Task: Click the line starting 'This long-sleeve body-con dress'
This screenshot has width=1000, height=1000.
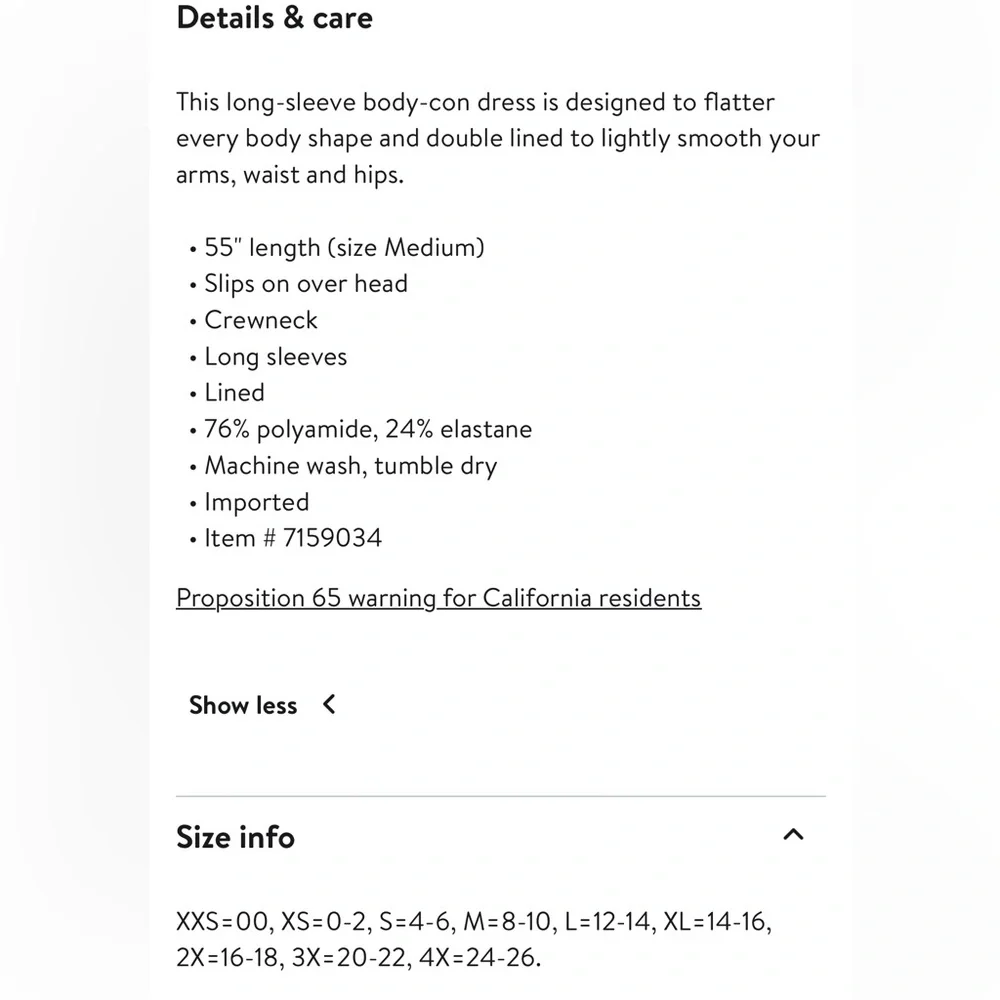Action: (x=475, y=102)
